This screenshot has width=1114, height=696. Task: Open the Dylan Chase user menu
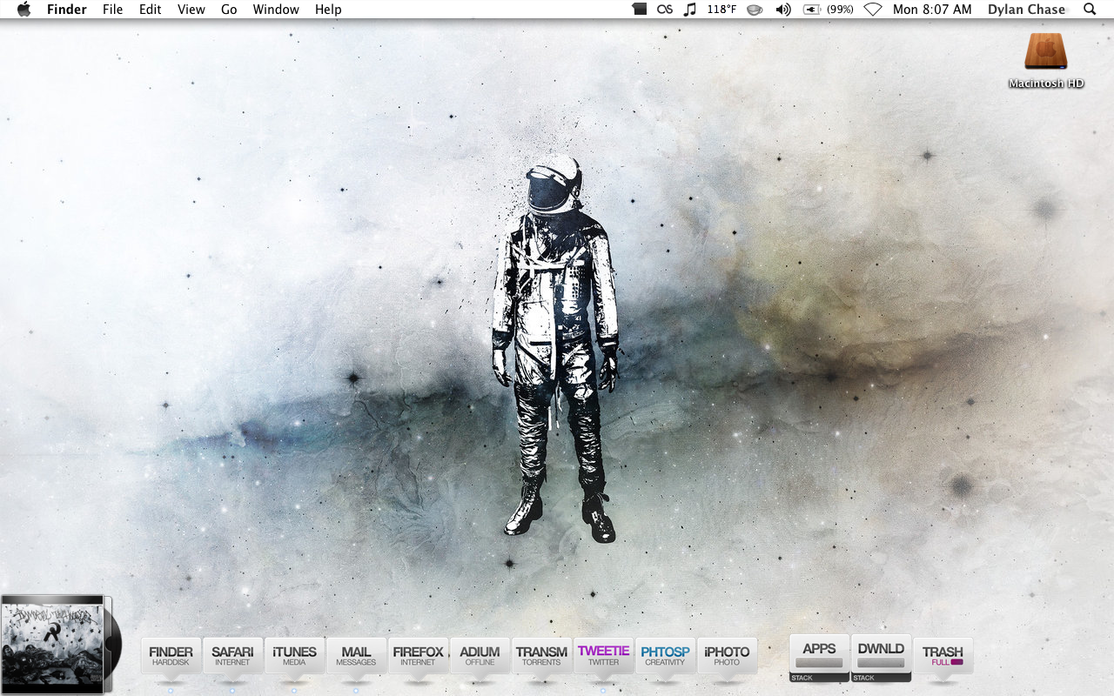tap(1026, 9)
